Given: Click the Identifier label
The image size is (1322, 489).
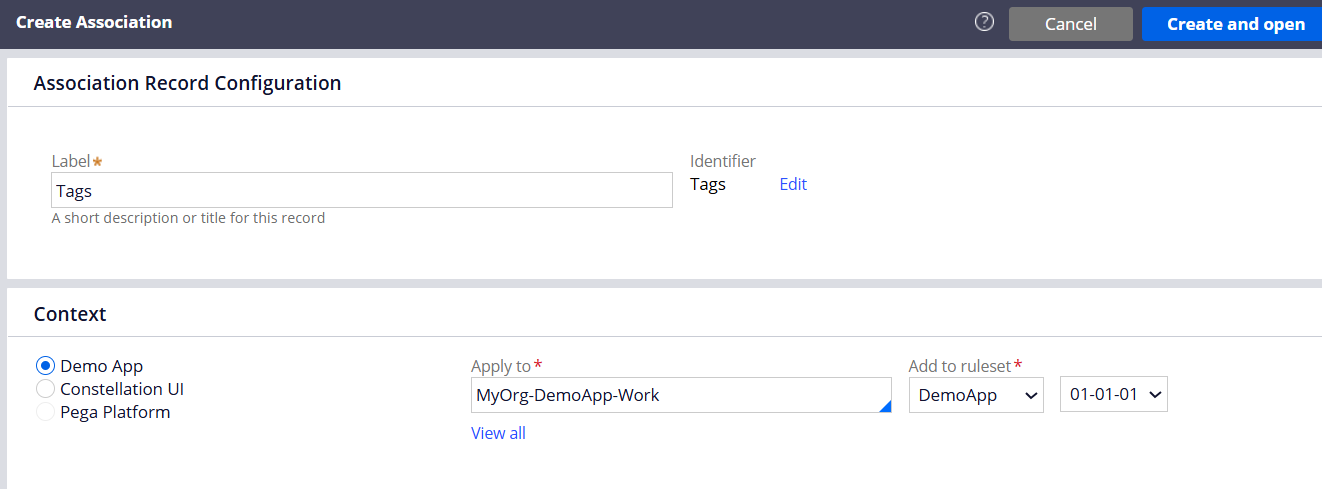Looking at the screenshot, I should (723, 161).
